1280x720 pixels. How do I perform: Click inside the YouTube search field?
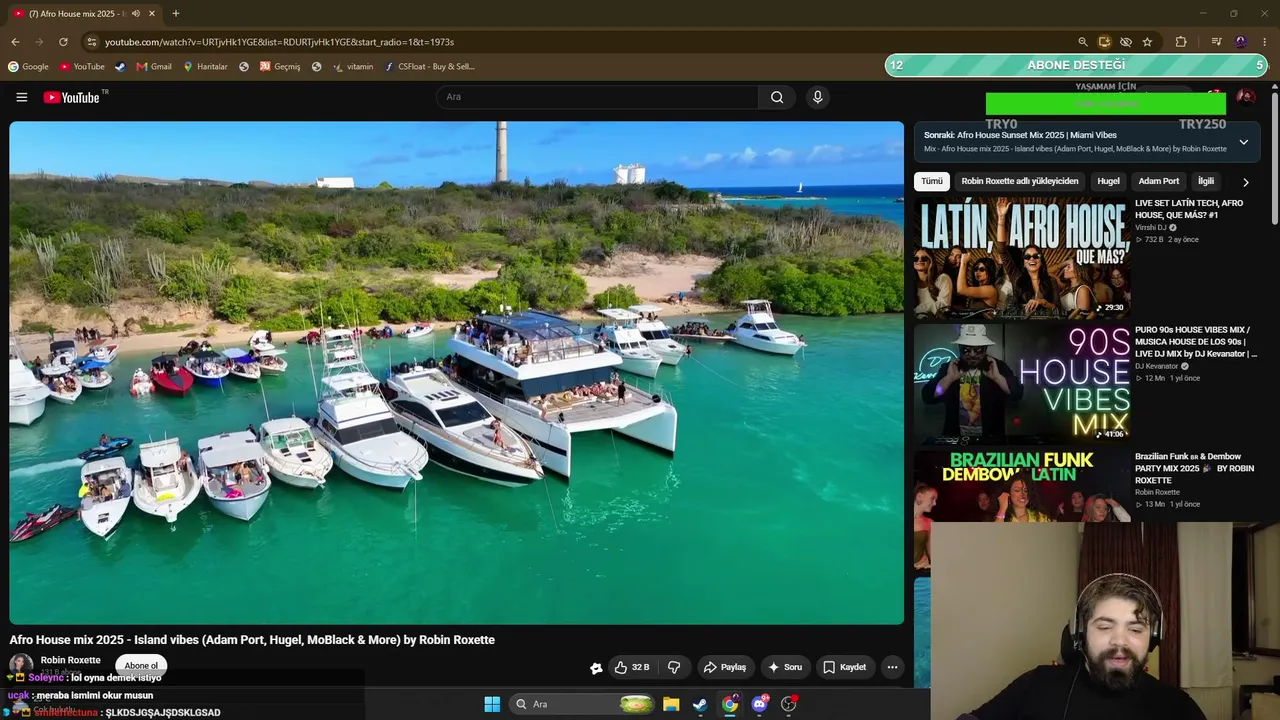(597, 97)
